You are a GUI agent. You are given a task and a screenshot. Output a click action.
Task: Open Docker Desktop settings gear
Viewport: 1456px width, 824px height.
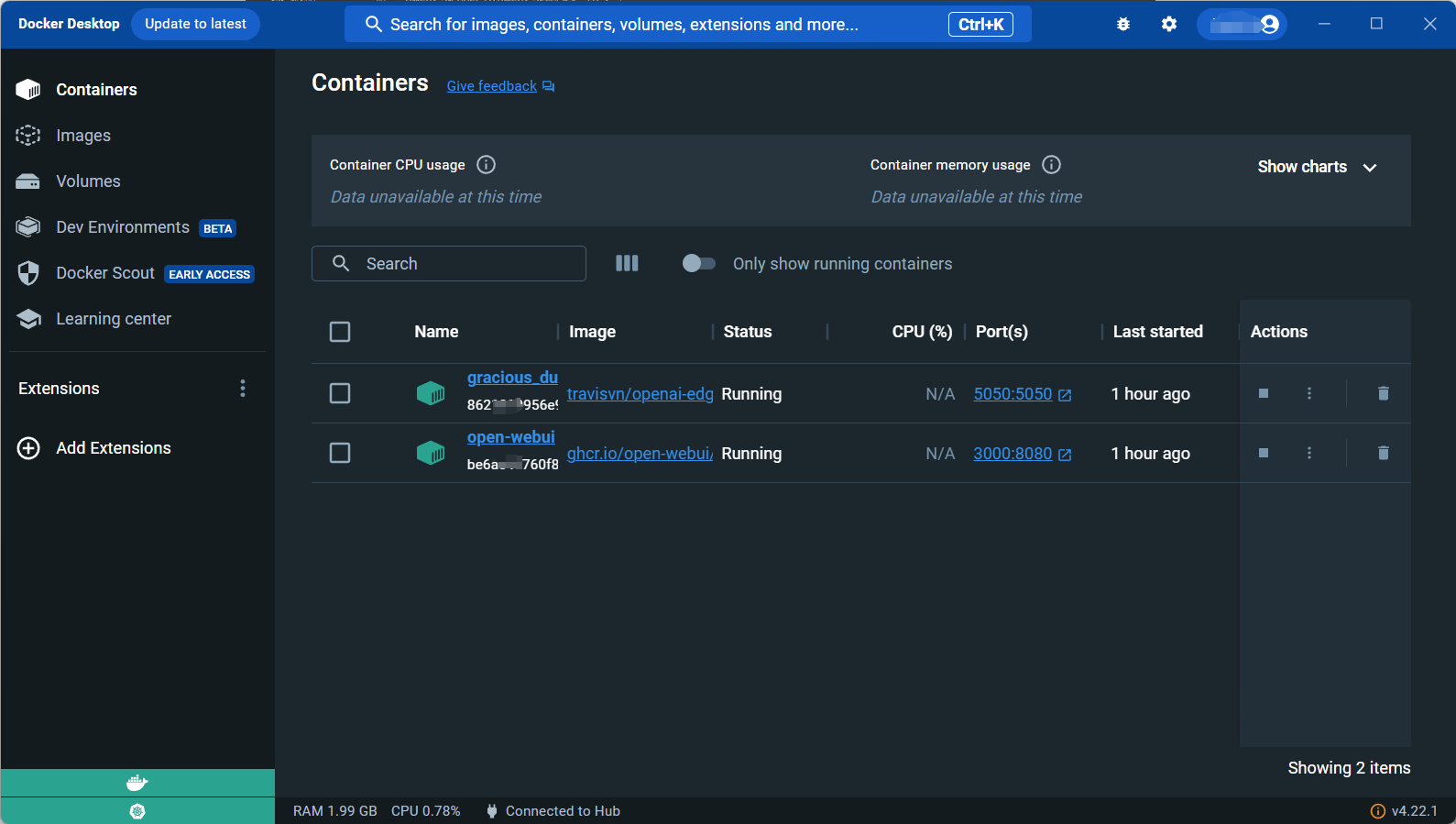click(x=1169, y=25)
